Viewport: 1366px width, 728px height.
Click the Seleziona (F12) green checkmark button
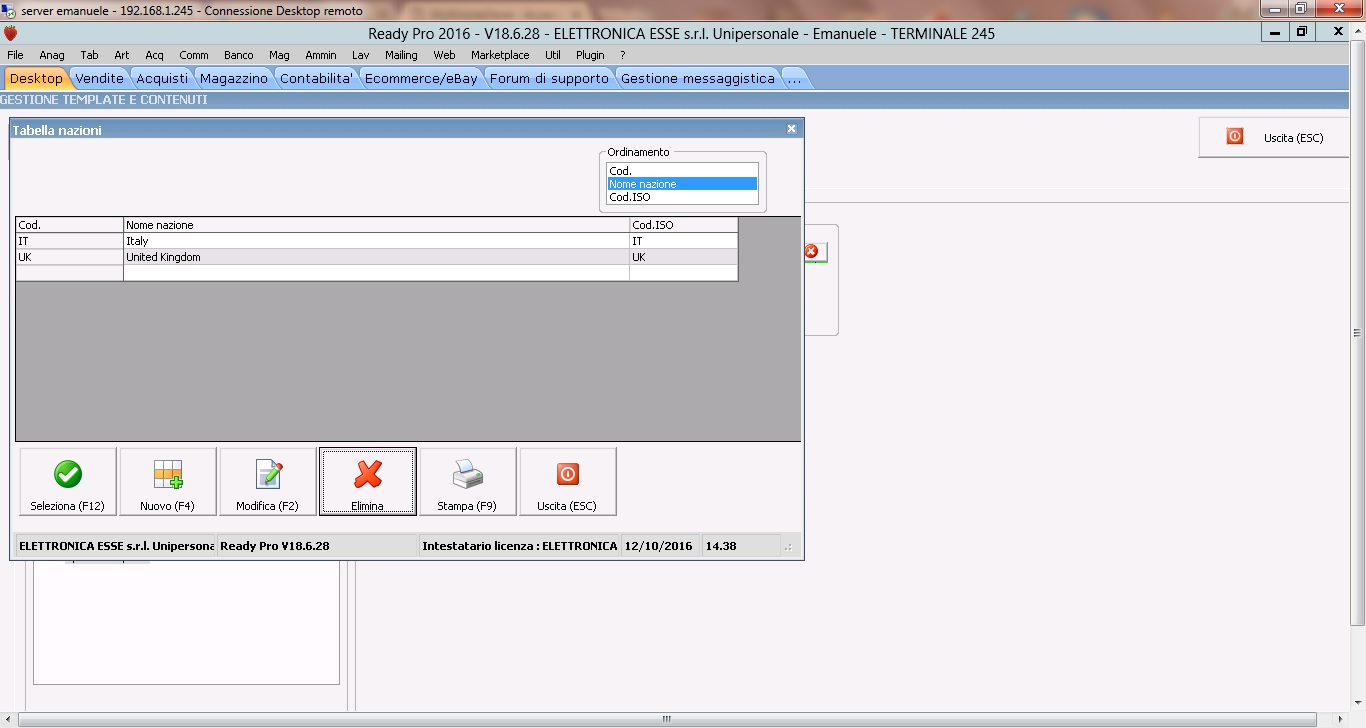[x=68, y=481]
